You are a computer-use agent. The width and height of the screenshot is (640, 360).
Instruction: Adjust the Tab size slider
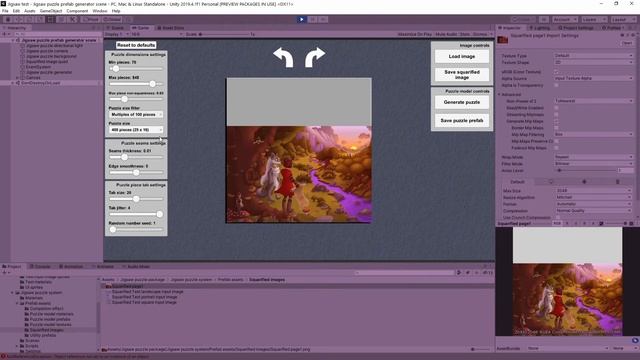coord(136,199)
